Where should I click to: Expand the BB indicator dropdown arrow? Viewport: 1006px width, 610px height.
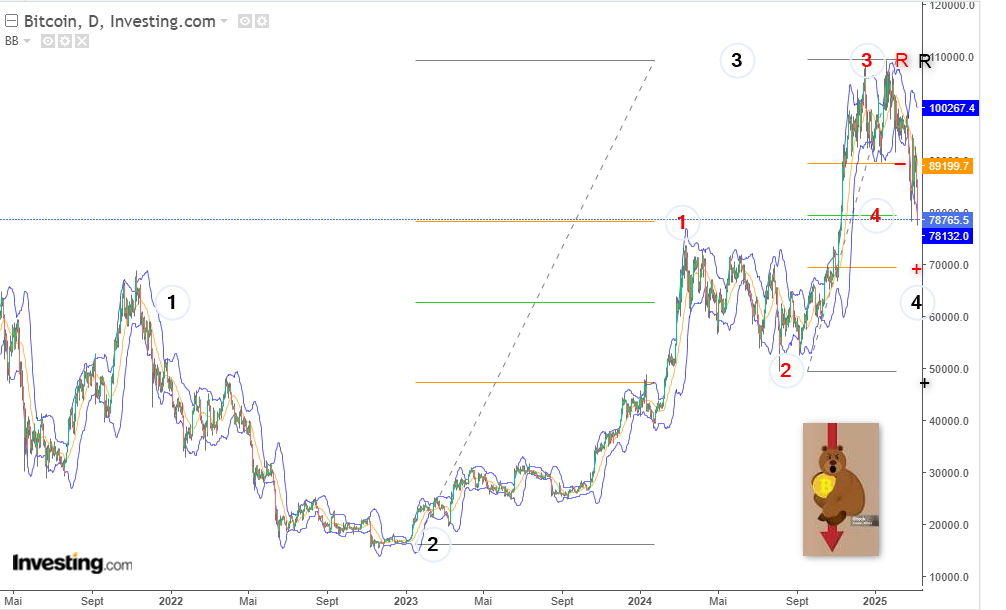27,41
